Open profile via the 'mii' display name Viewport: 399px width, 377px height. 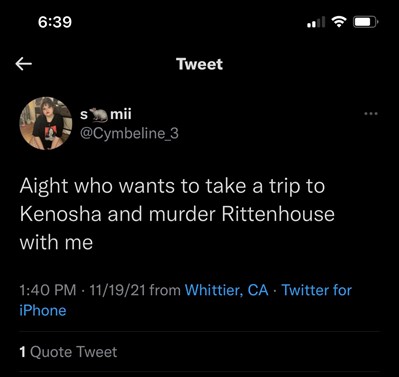(121, 114)
